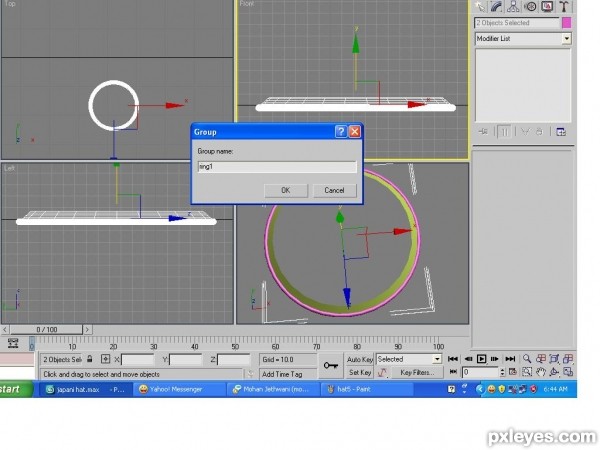Click the pink object color swatch
600x450 pixels.
click(x=567, y=23)
